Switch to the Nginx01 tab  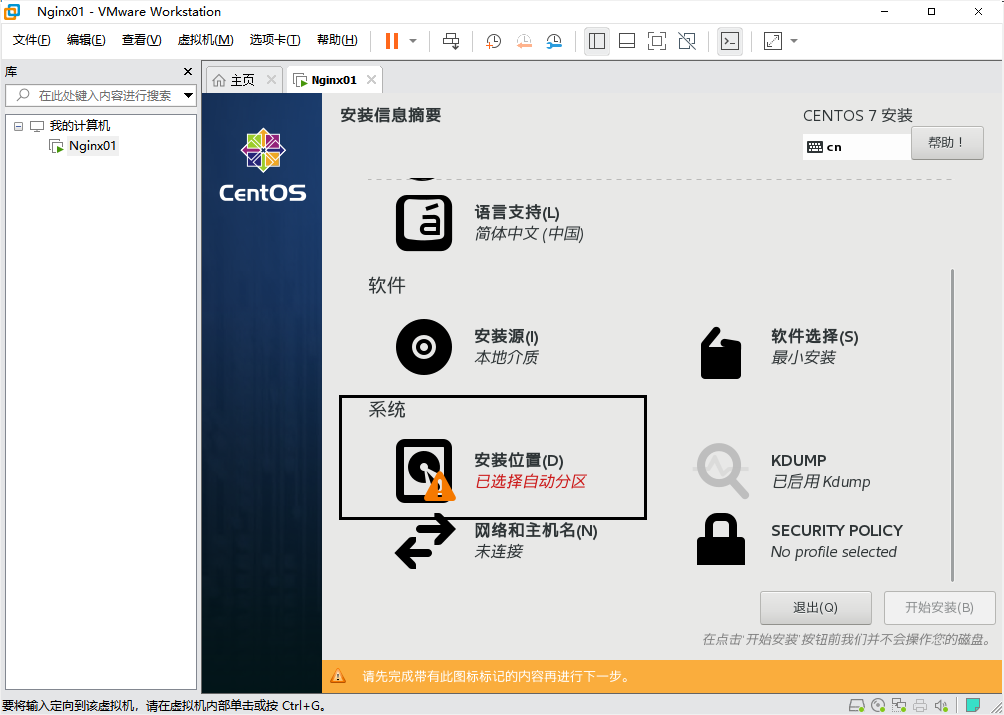pyautogui.click(x=334, y=80)
